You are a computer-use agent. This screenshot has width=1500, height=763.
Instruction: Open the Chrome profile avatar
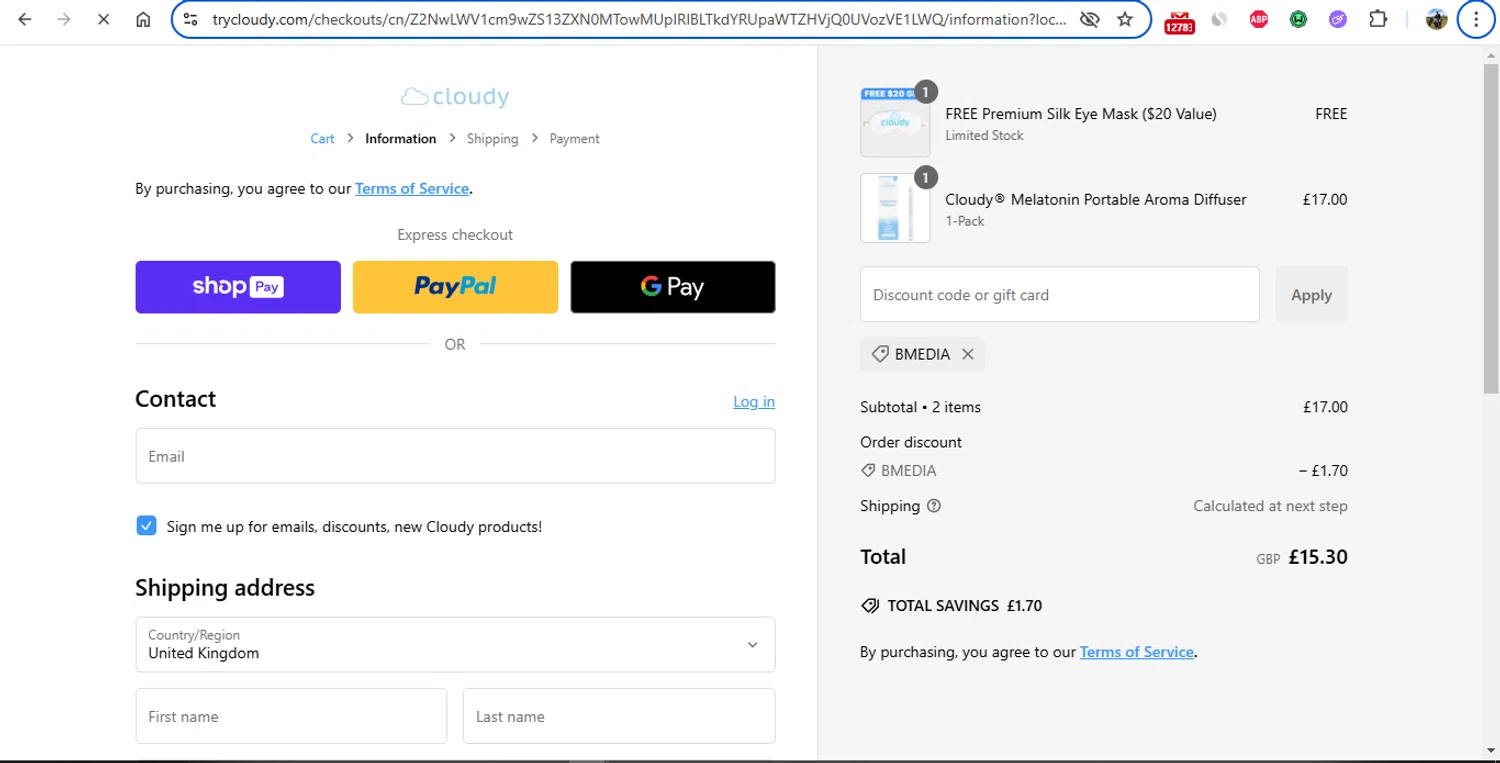click(x=1437, y=19)
